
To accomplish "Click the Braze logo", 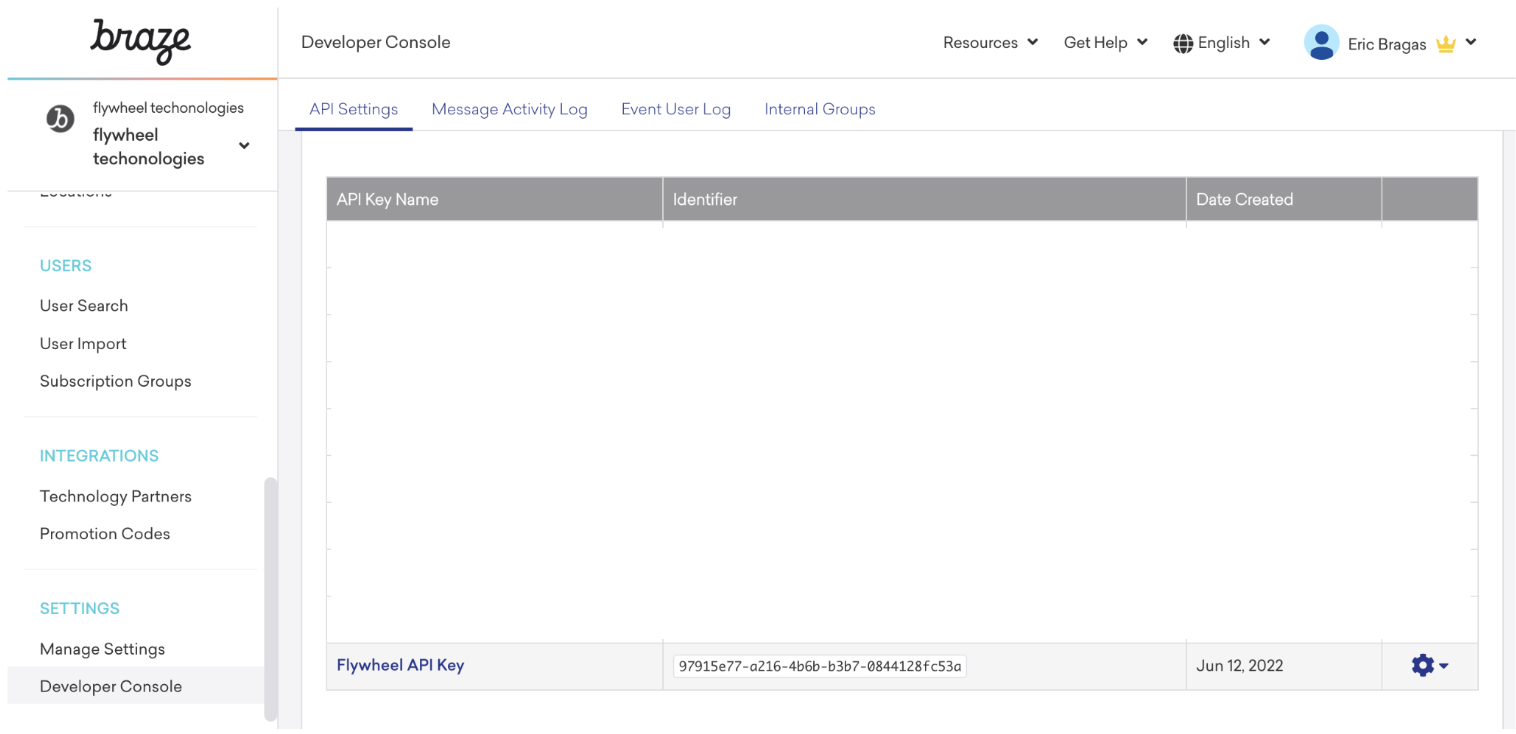I will 141,42.
